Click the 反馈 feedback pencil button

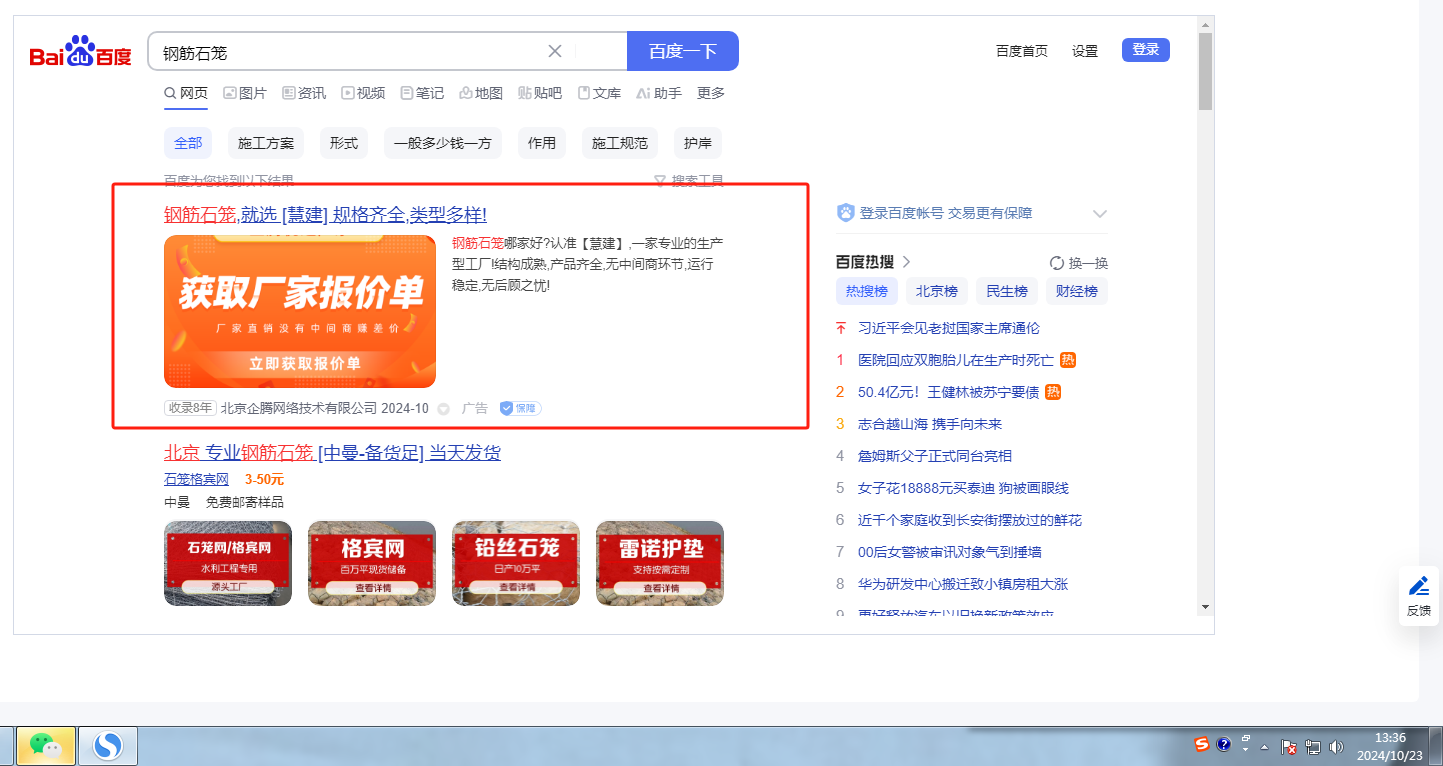[1418, 596]
